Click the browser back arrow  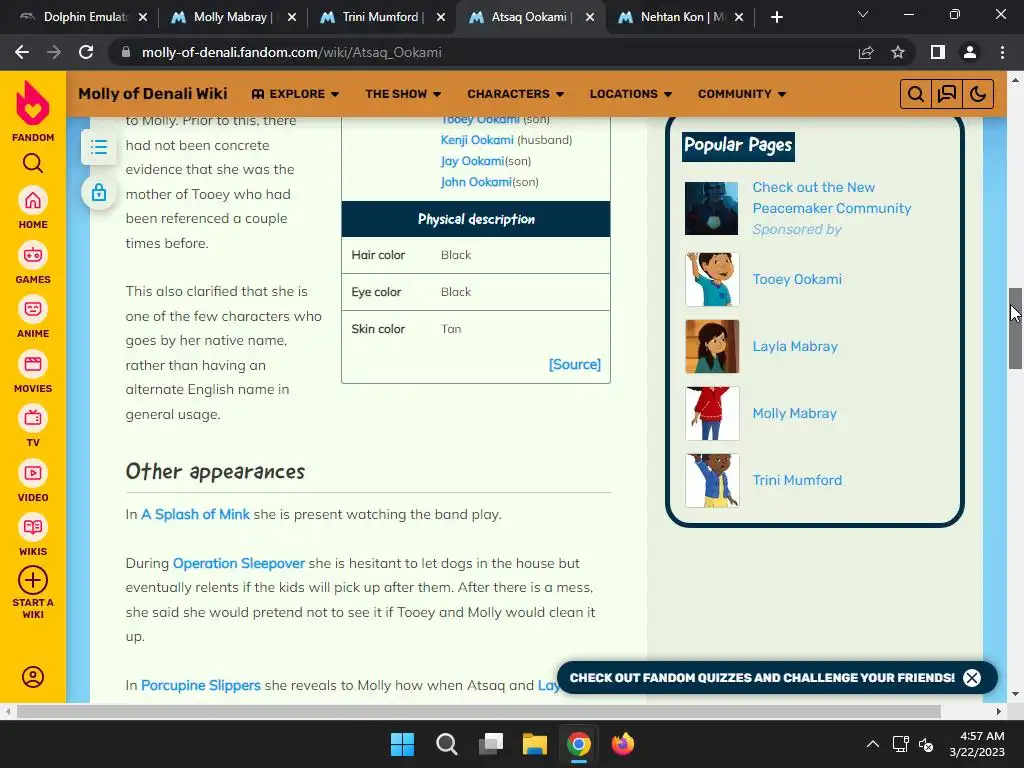tap(22, 52)
